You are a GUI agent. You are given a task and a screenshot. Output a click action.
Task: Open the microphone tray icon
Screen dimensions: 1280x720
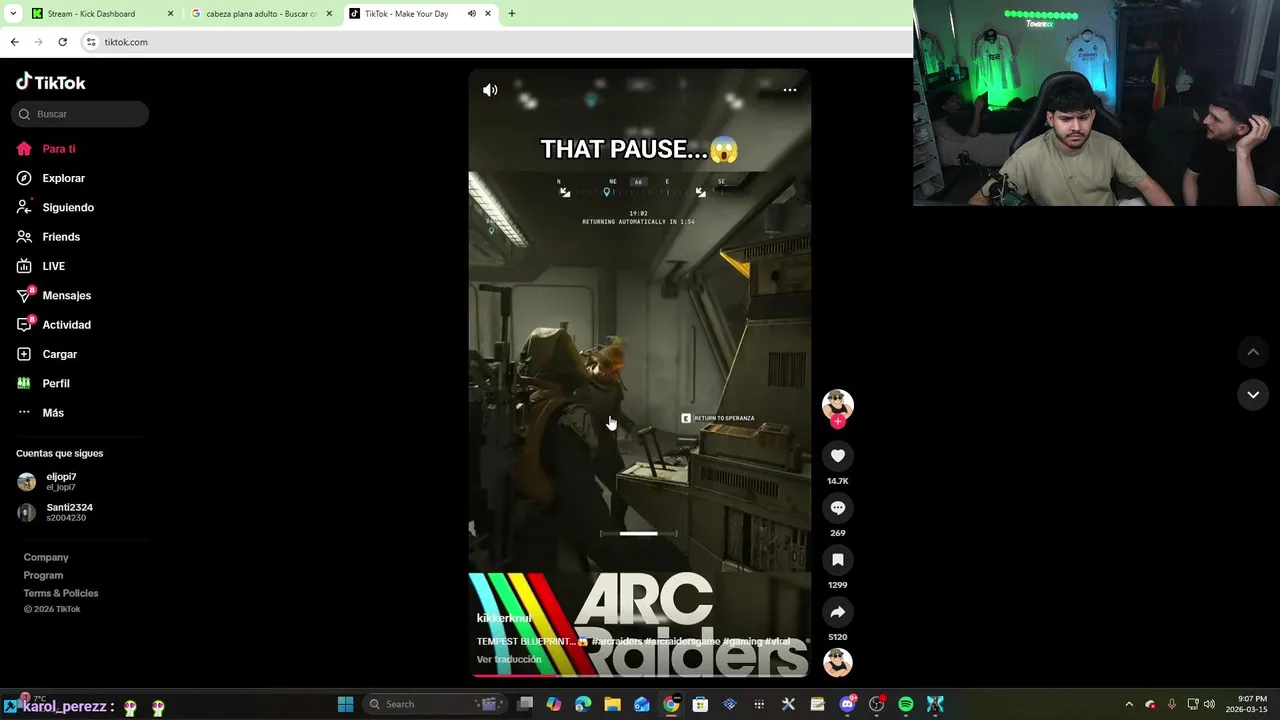click(1171, 704)
